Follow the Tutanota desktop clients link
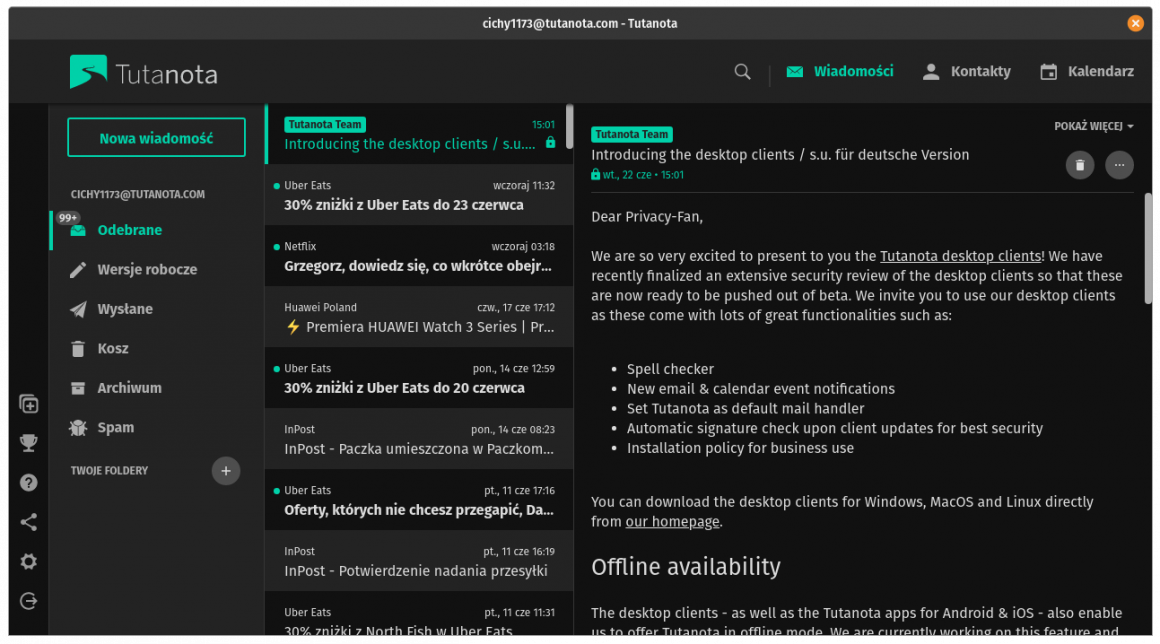 point(960,256)
